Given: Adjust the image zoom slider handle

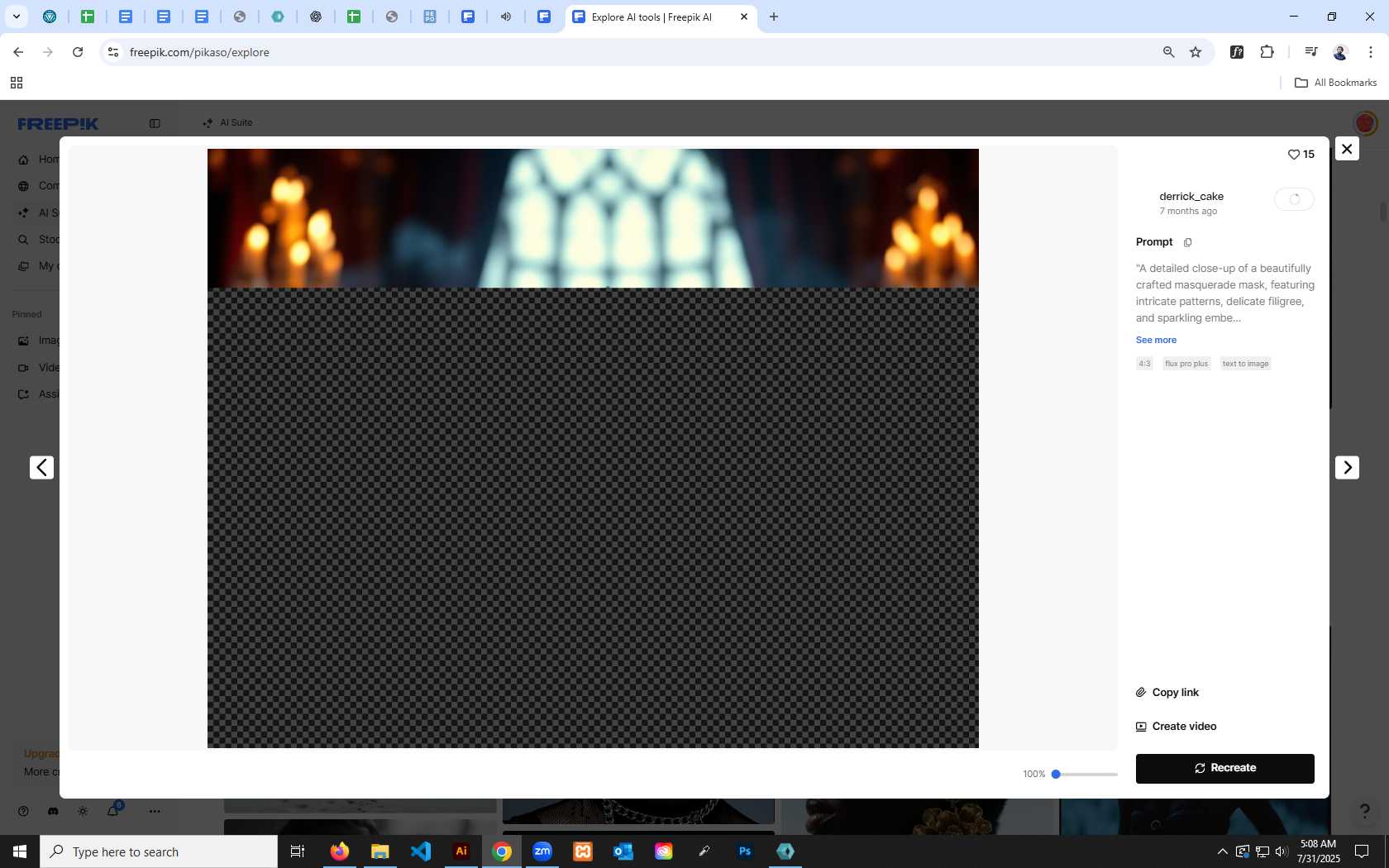Looking at the screenshot, I should [1056, 775].
